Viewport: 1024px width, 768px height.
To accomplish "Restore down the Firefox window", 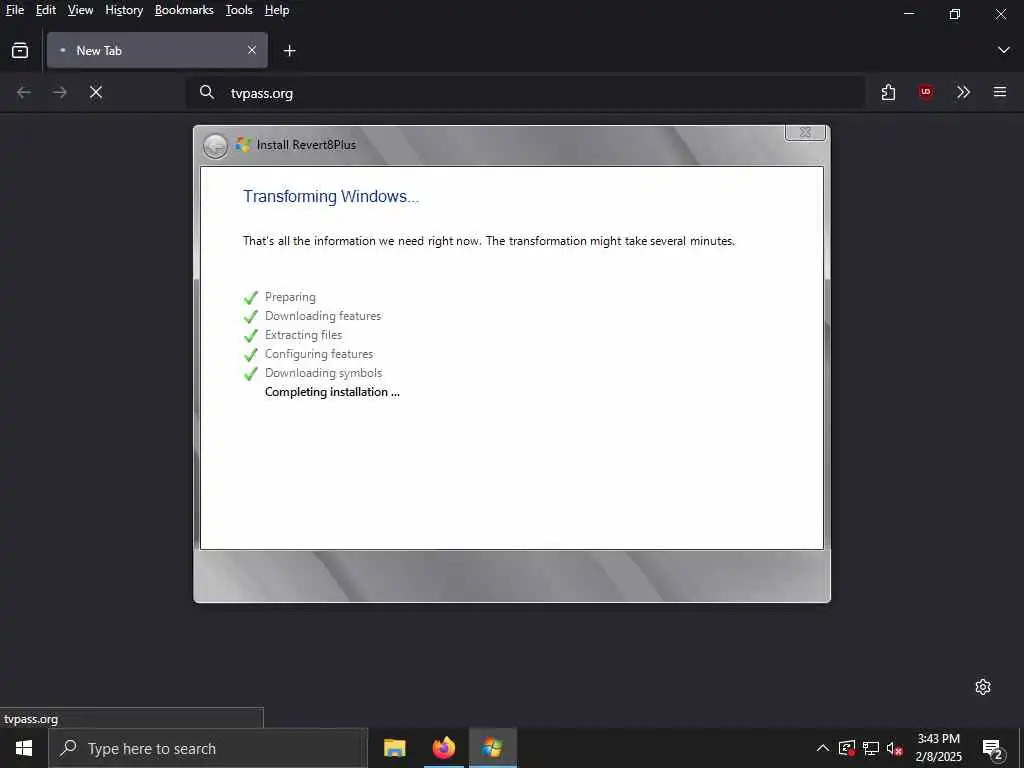I will tap(955, 13).
